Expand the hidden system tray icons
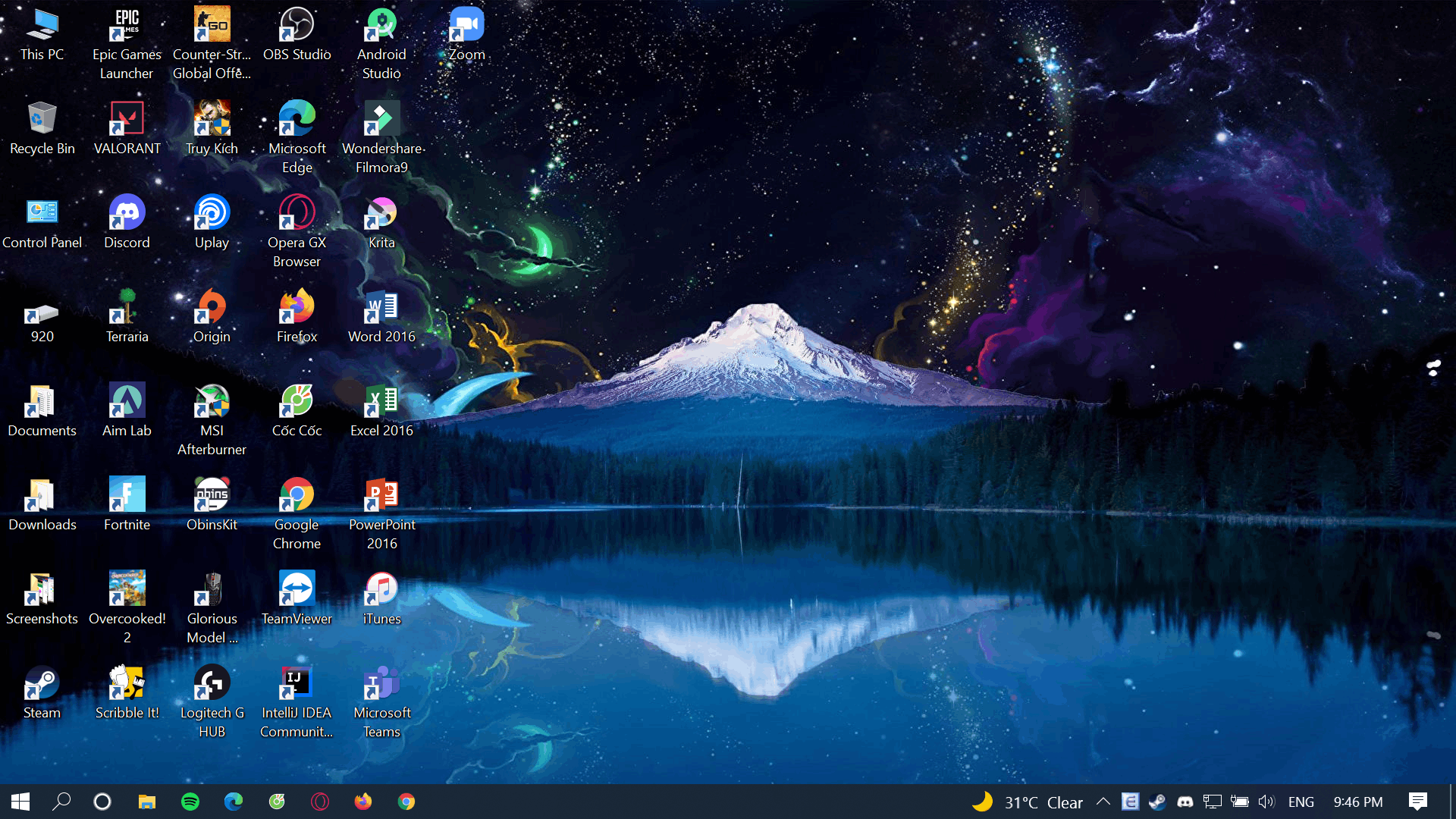 1103,802
